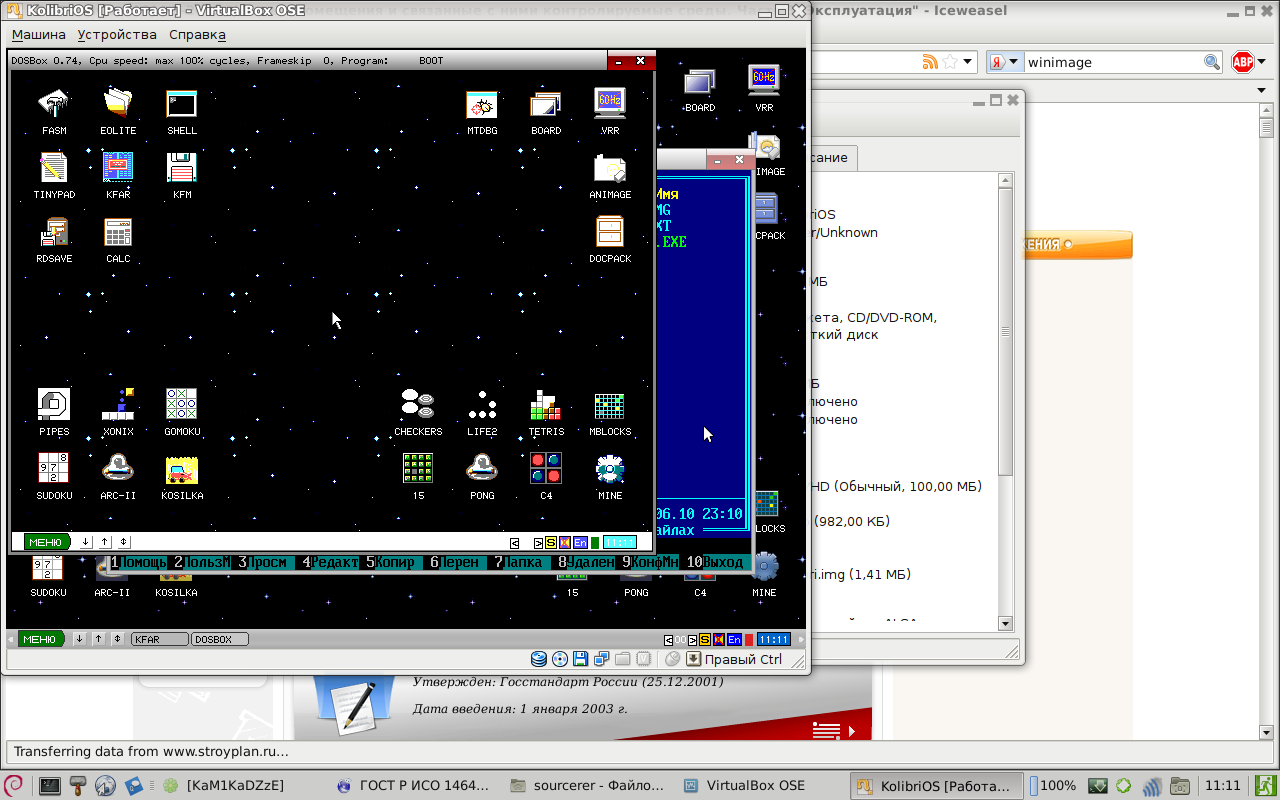
Task: Toggle the En keyboard layout indicator on the taskbar
Action: [734, 639]
